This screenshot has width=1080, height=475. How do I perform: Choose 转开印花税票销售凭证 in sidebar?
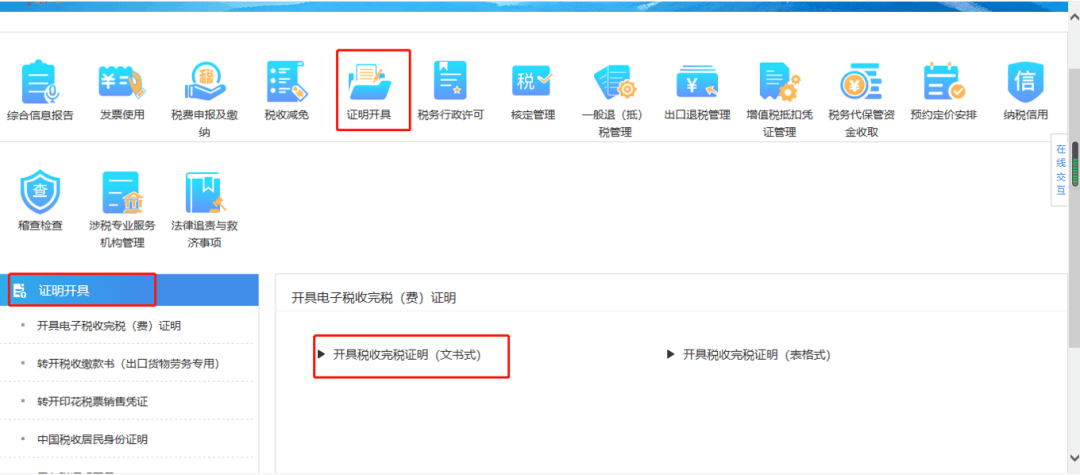(92, 401)
